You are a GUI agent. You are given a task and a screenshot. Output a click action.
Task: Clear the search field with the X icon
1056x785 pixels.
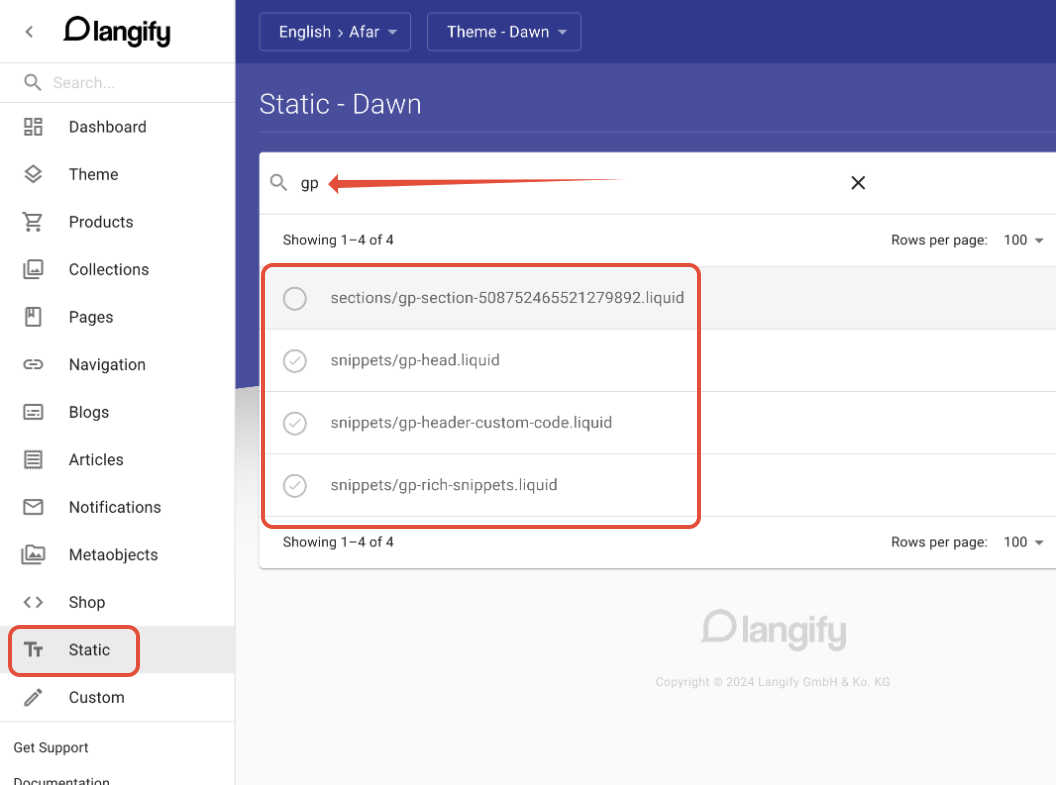pyautogui.click(x=858, y=183)
